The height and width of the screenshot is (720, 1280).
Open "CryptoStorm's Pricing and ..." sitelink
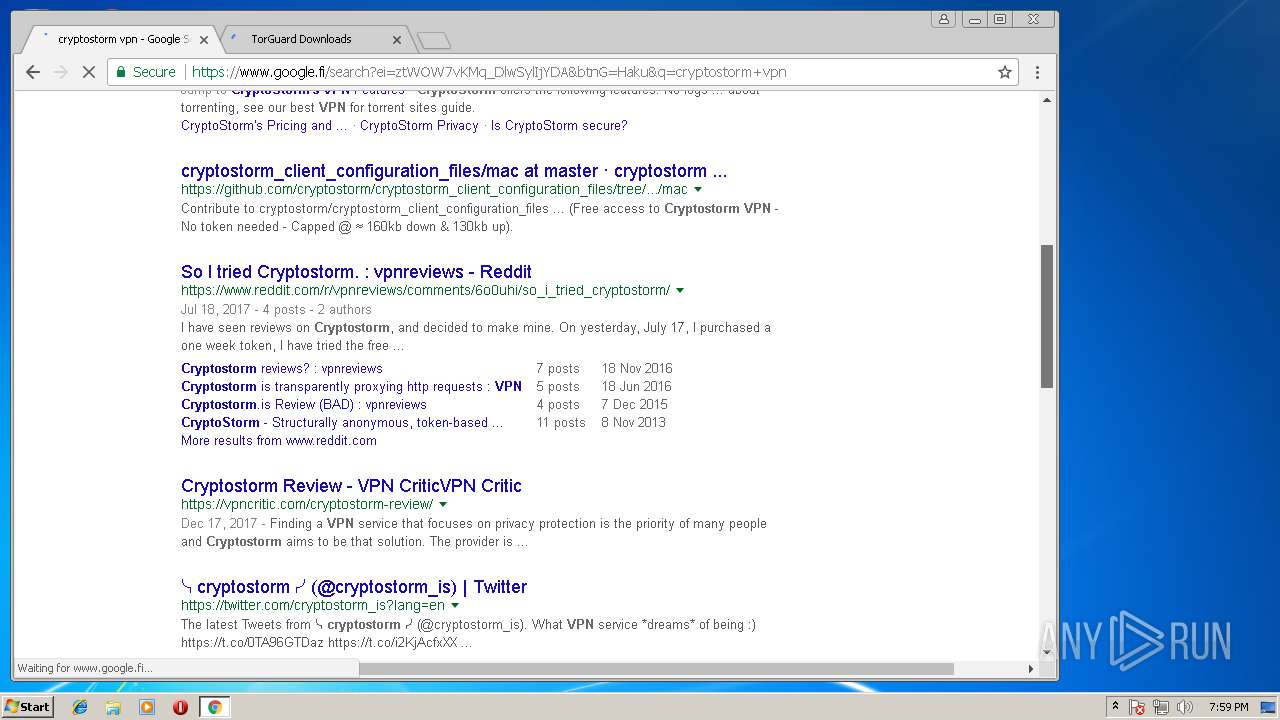[264, 126]
